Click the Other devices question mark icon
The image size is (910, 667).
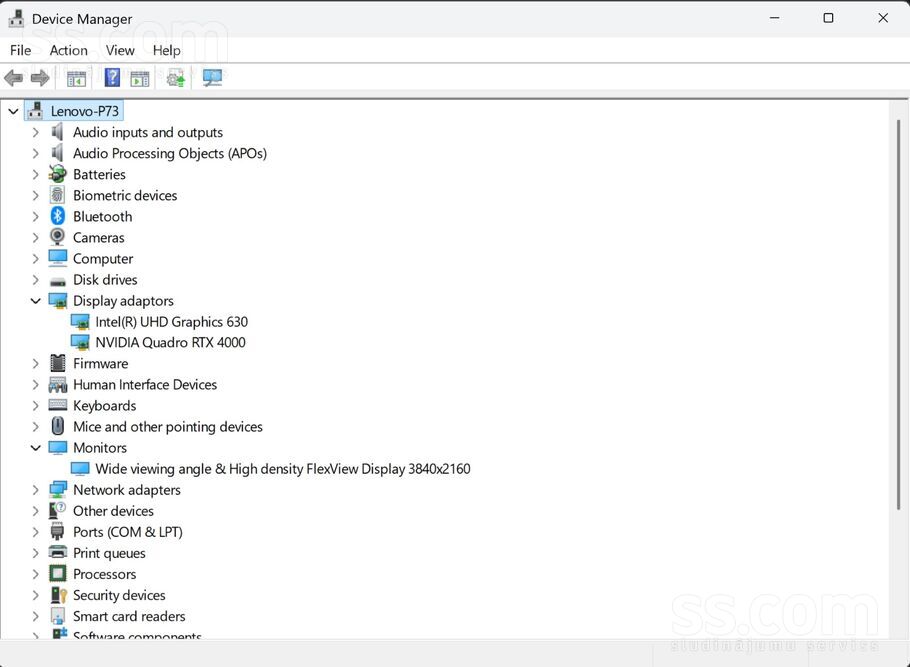[x=57, y=510]
